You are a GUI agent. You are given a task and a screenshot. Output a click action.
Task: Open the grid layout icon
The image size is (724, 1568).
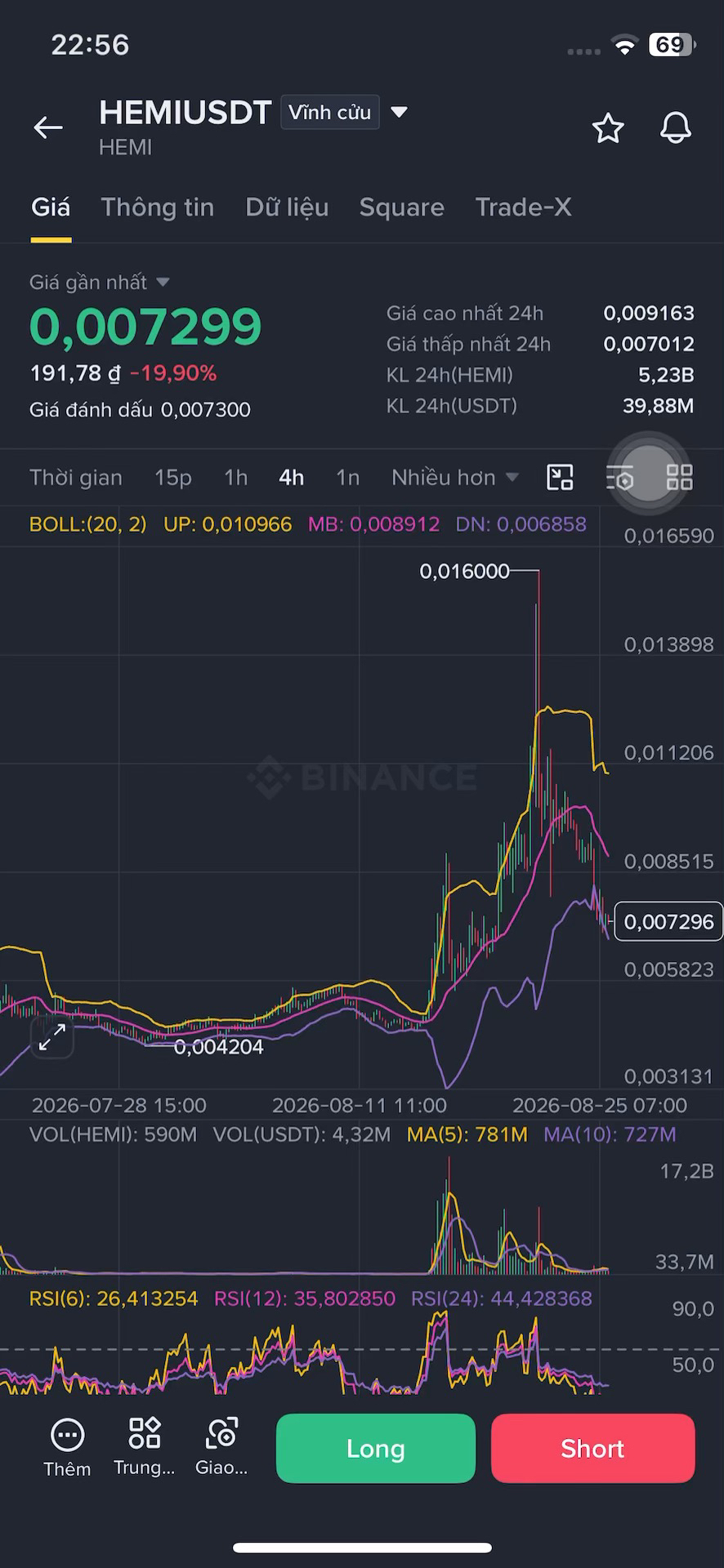pyautogui.click(x=680, y=477)
